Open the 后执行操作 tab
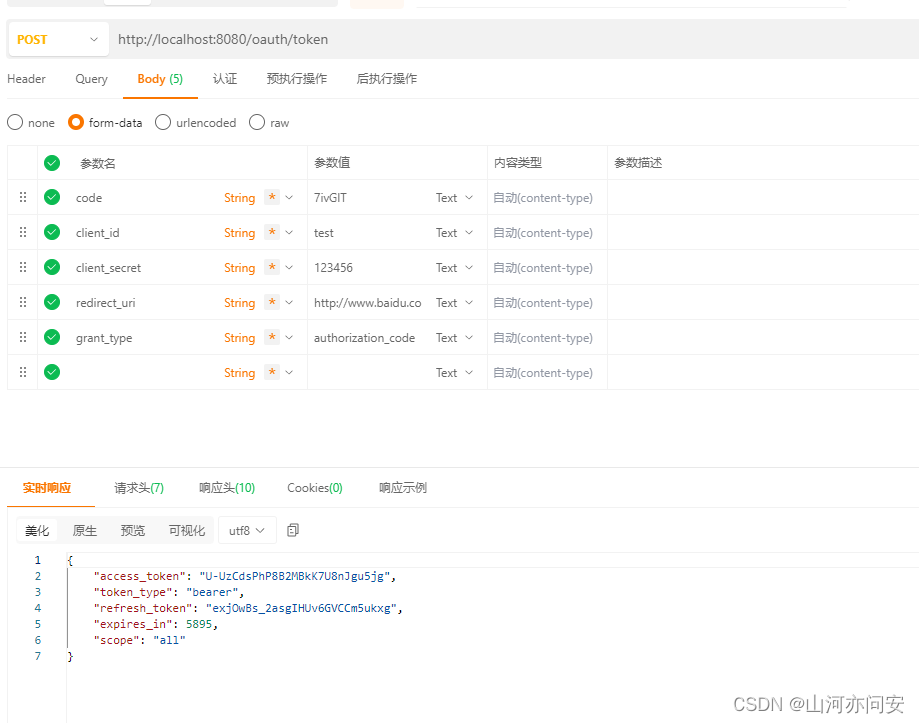 (387, 79)
